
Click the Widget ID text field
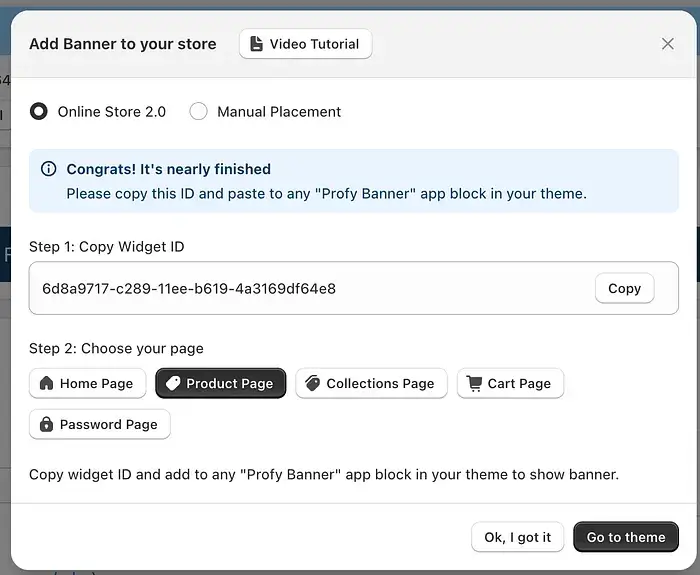click(354, 288)
